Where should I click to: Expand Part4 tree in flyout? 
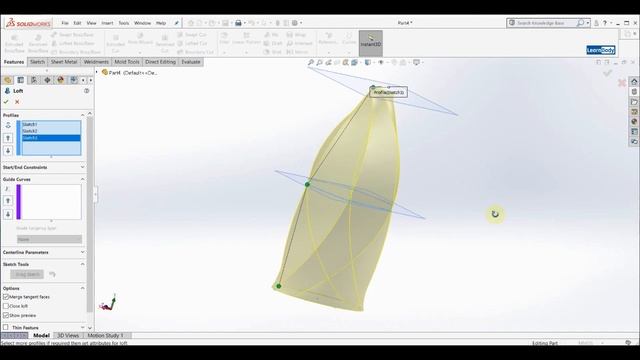tap(97, 72)
